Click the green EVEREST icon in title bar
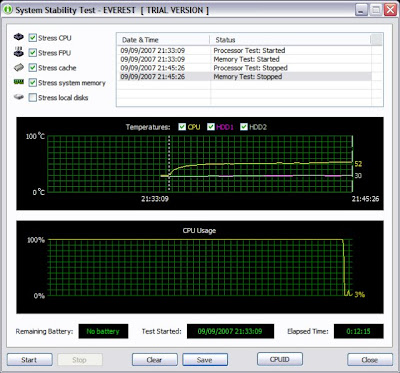The image size is (400, 373). coord(8,10)
